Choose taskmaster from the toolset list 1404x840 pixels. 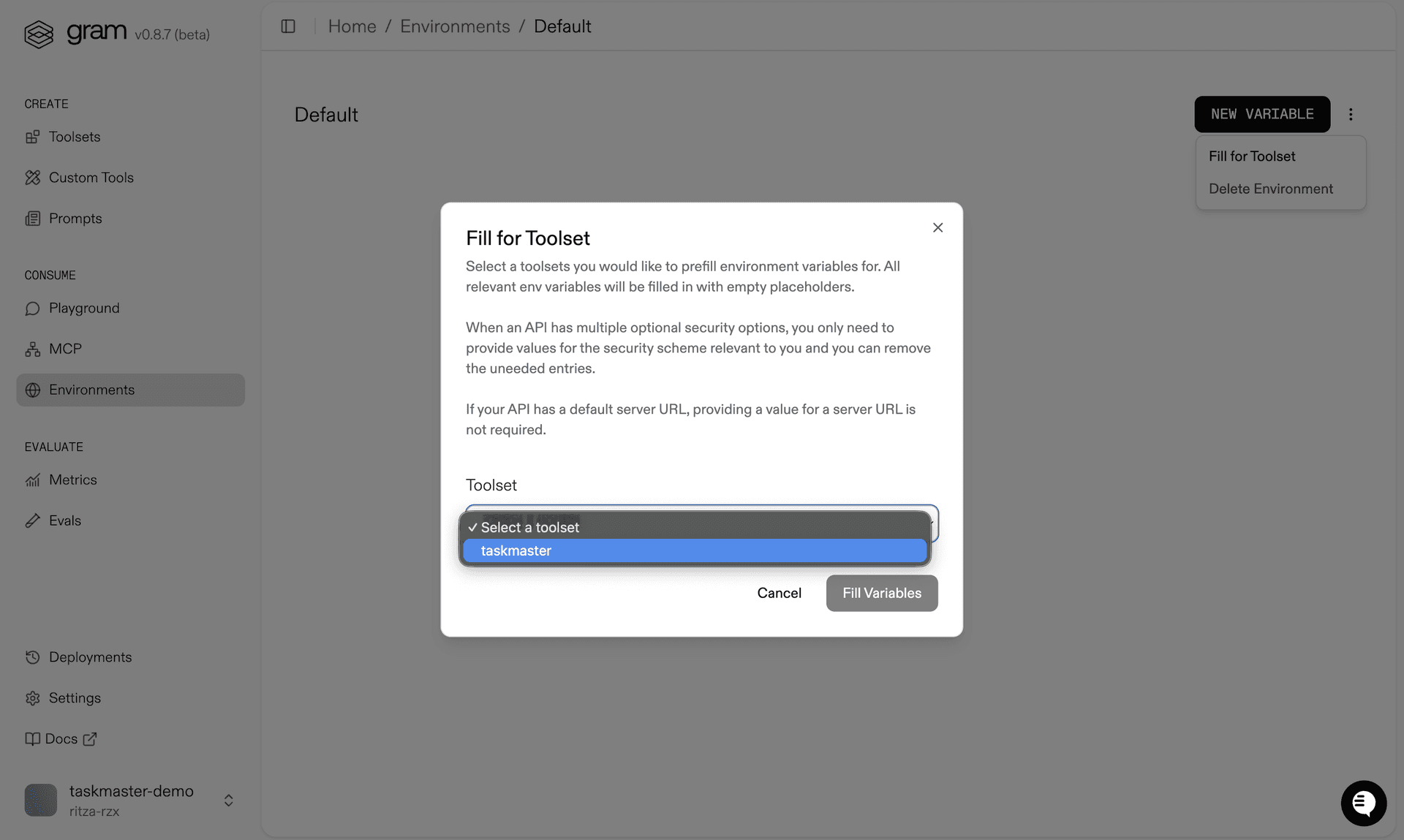click(x=693, y=550)
